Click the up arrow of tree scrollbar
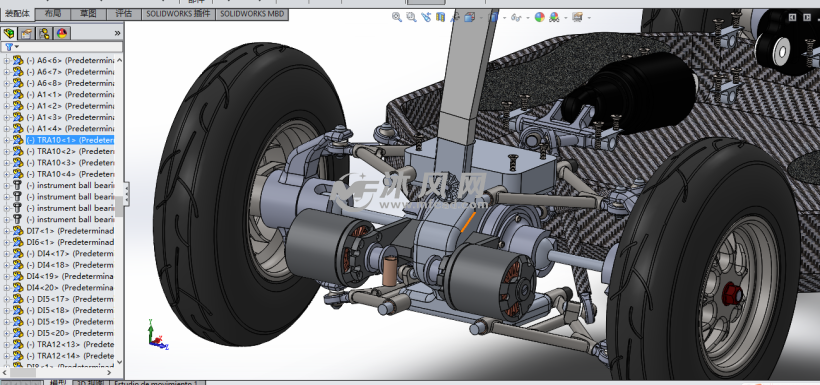Image resolution: width=820 pixels, height=385 pixels. 119,60
